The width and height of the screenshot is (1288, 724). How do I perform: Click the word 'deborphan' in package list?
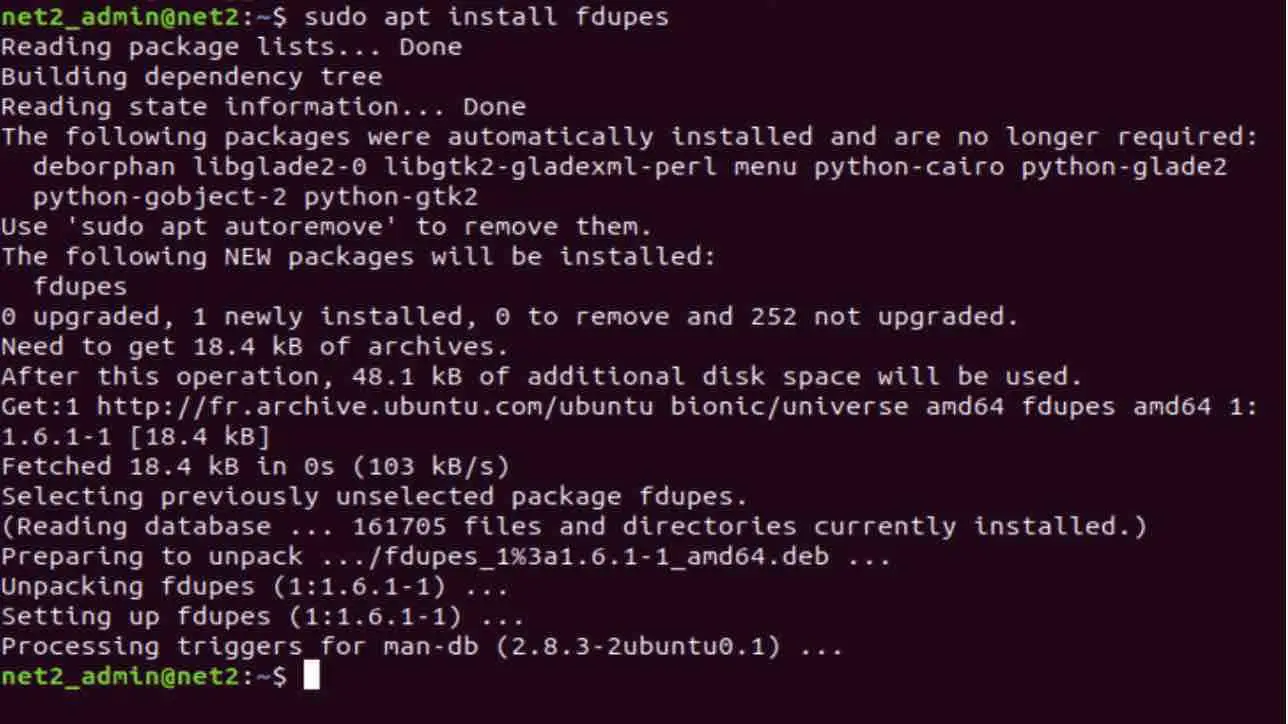pos(104,167)
